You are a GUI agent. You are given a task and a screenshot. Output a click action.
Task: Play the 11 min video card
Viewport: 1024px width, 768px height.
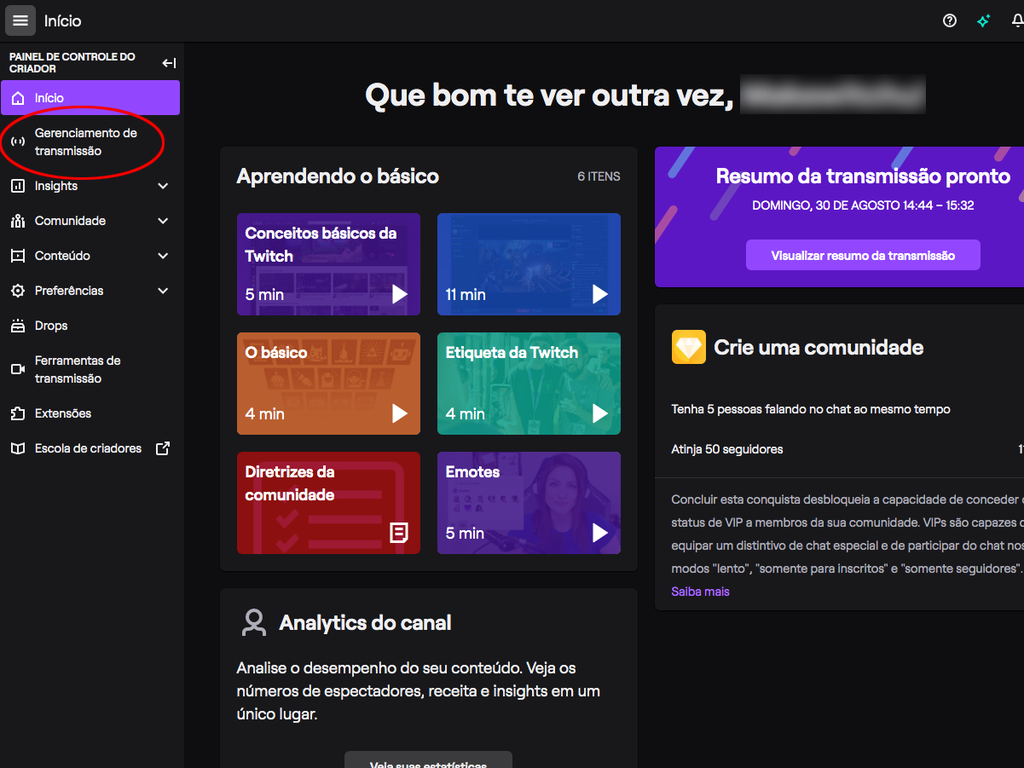pos(600,294)
